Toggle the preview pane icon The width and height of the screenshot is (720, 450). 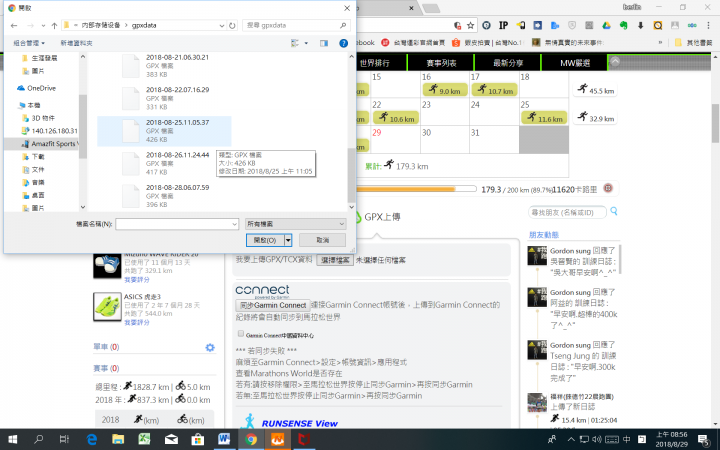point(324,43)
